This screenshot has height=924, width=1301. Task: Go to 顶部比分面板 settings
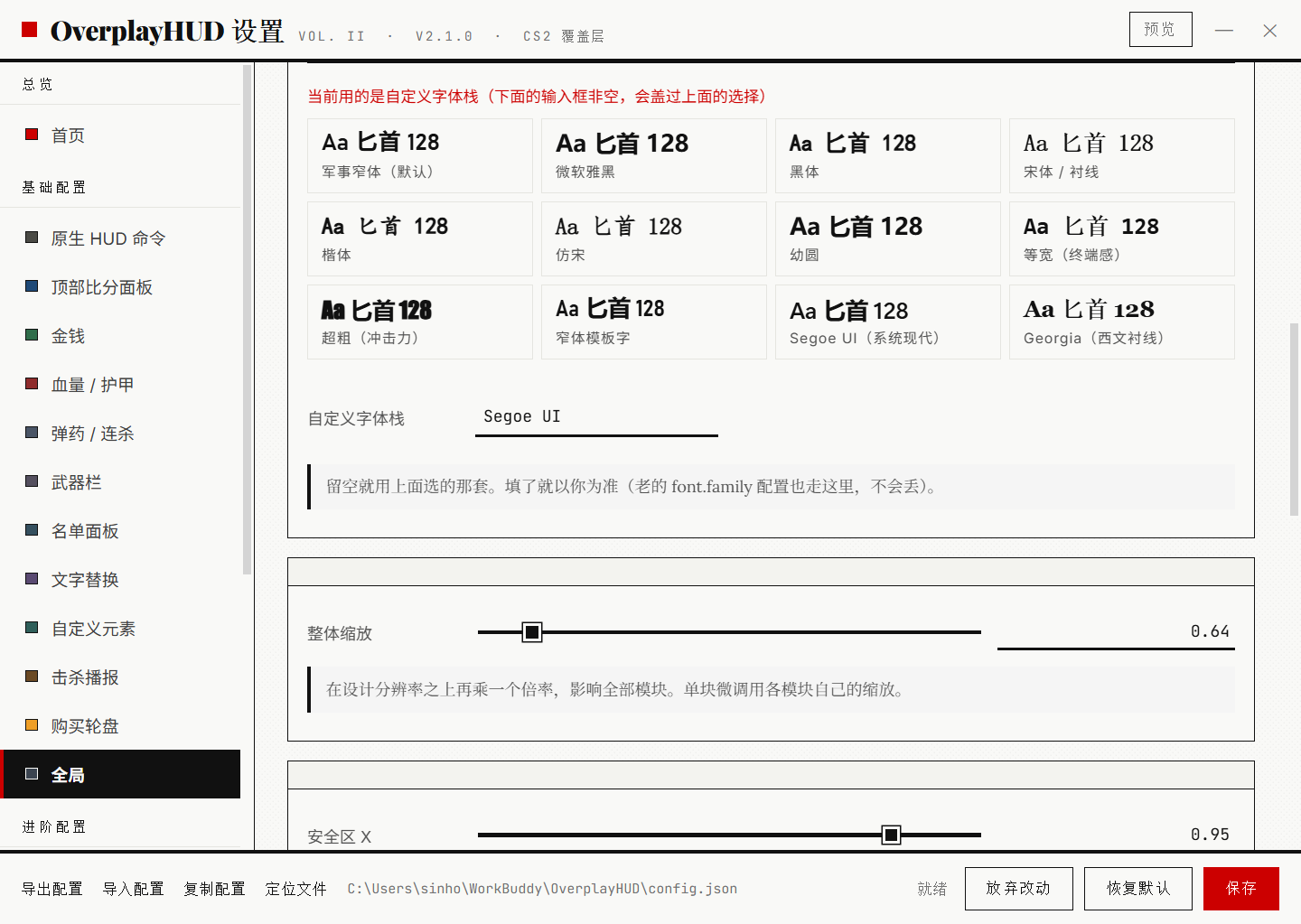click(121, 287)
